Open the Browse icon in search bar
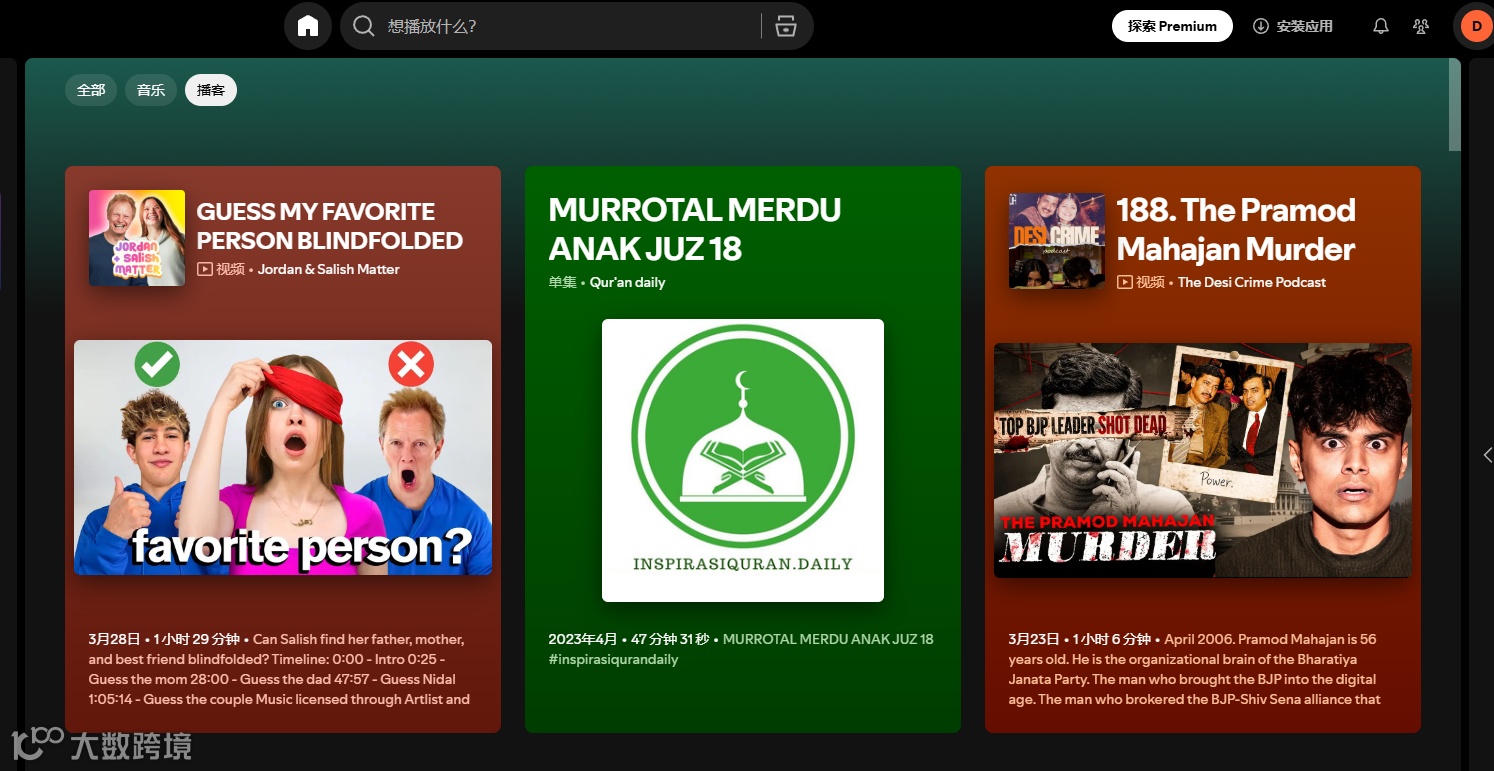The width and height of the screenshot is (1494, 771). click(786, 26)
